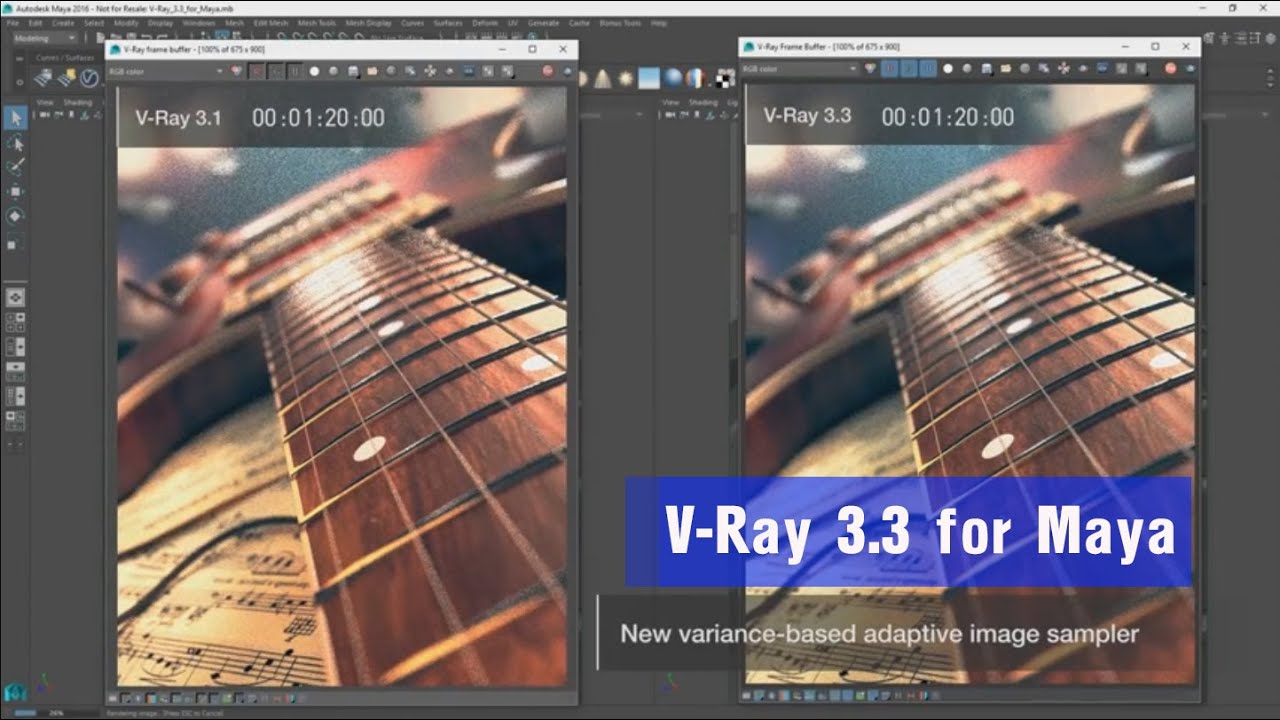Toggle red channel in V-Ray 3.3 buffer

tap(891, 69)
